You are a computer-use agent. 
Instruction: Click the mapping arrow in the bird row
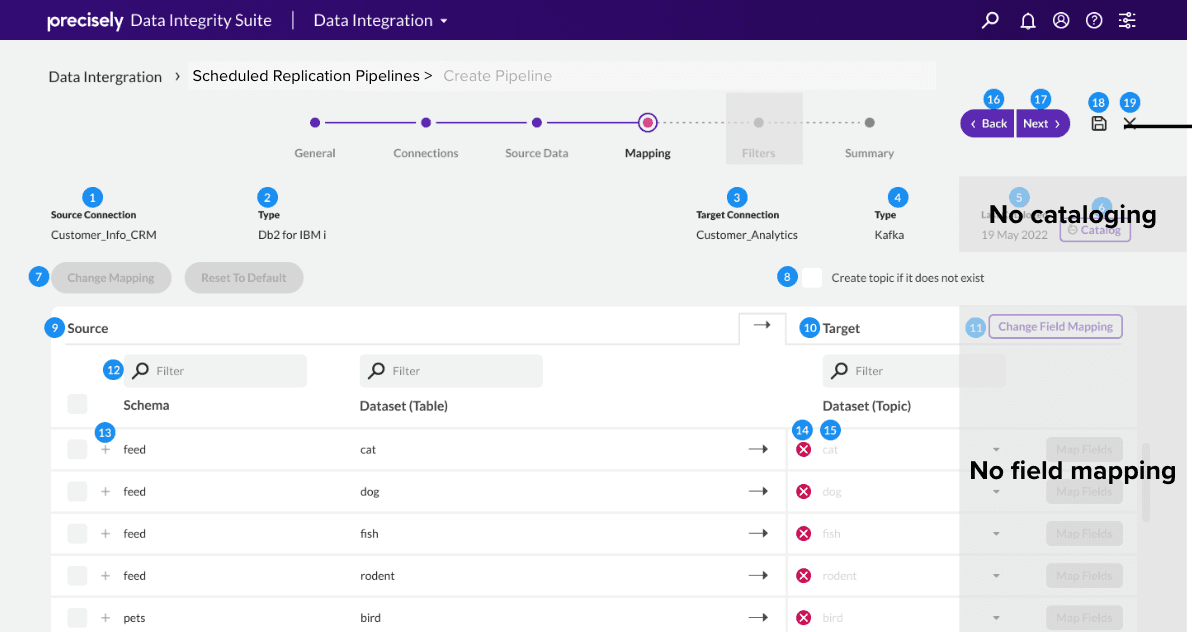(758, 618)
